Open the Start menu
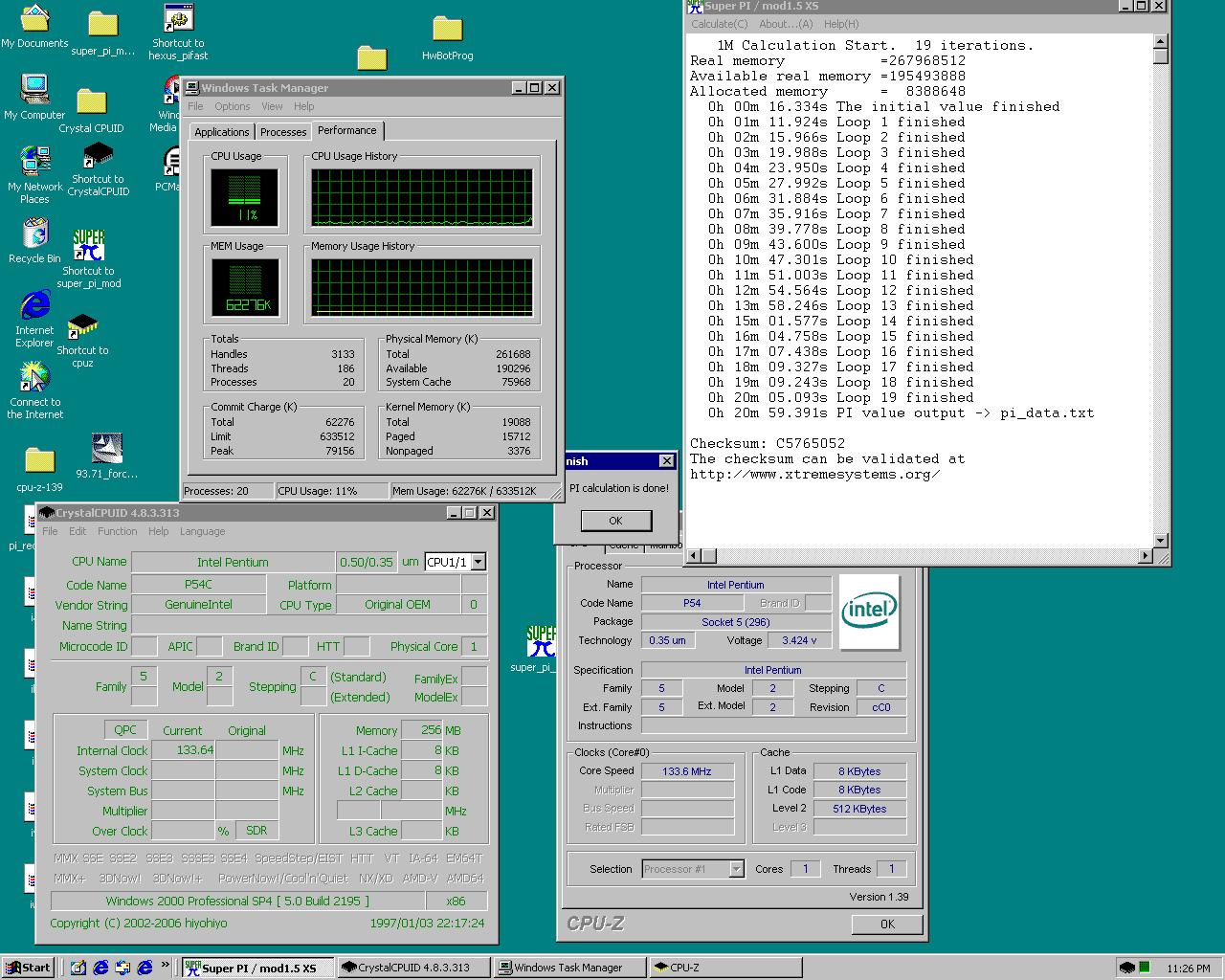The image size is (1225, 980). (28, 968)
